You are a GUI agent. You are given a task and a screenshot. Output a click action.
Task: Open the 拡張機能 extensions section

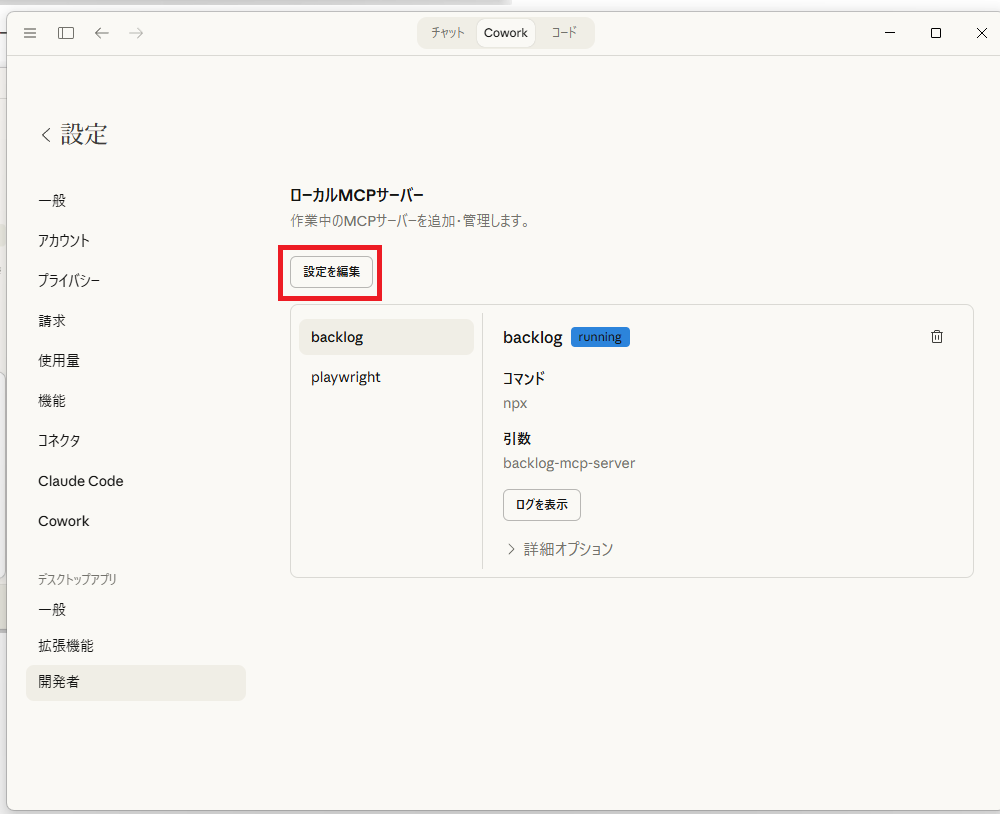pyautogui.click(x=62, y=645)
